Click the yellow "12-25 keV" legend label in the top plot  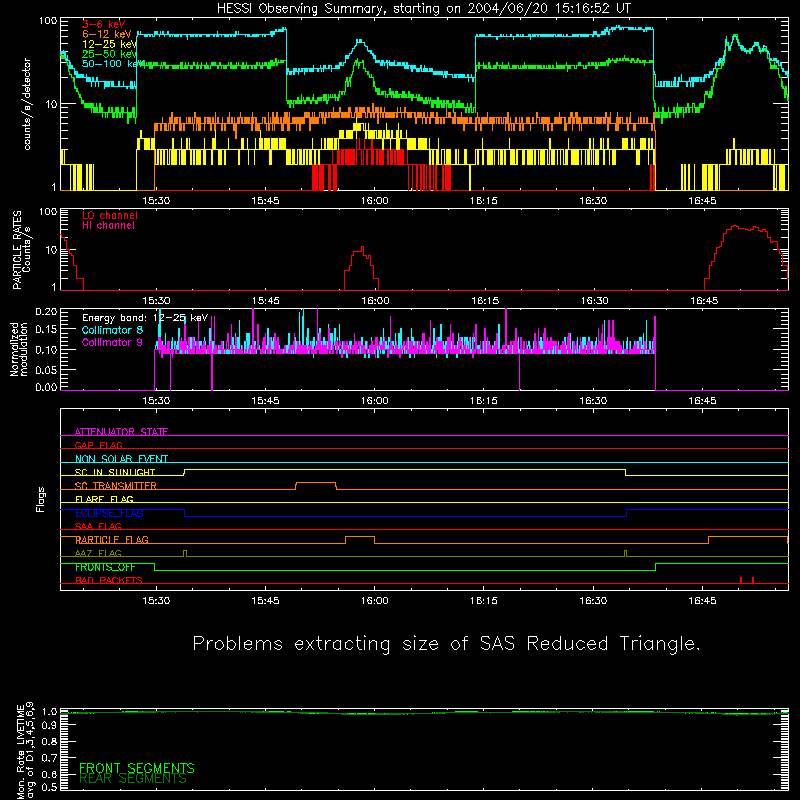click(x=109, y=44)
